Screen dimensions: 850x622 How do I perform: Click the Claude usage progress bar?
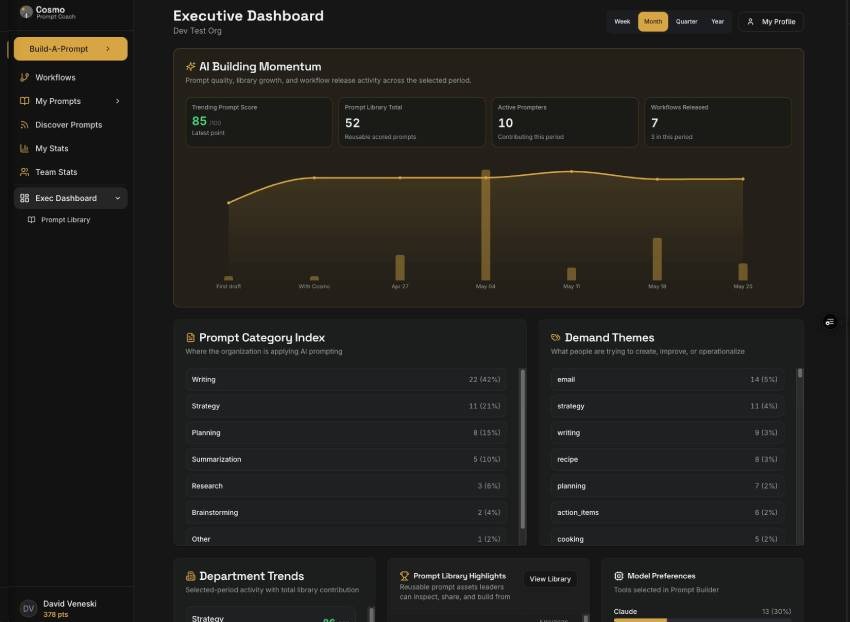702,620
